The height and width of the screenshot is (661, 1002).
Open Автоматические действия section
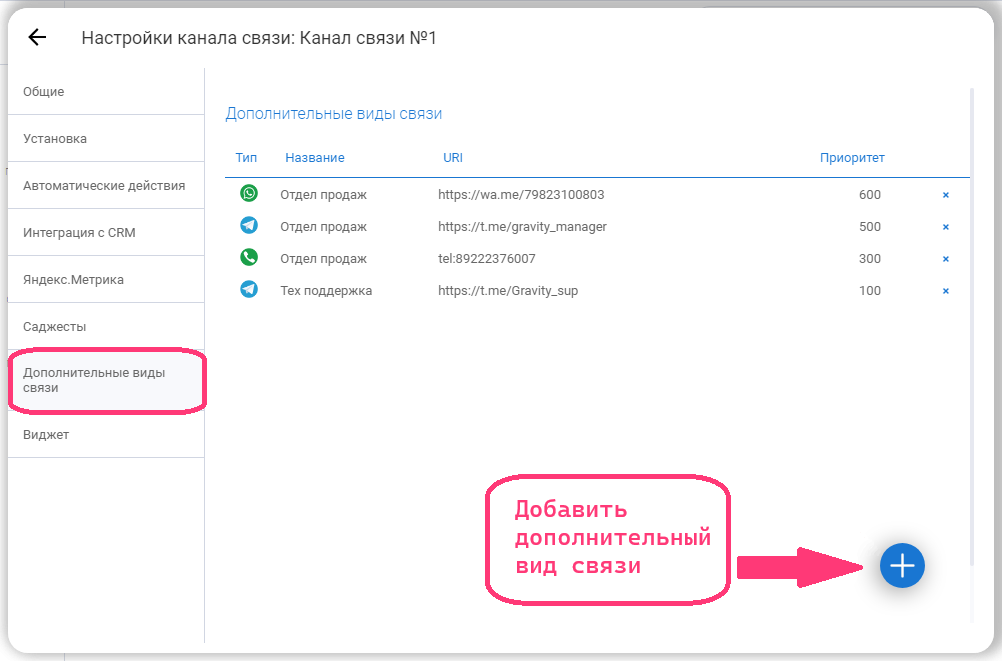(104, 186)
